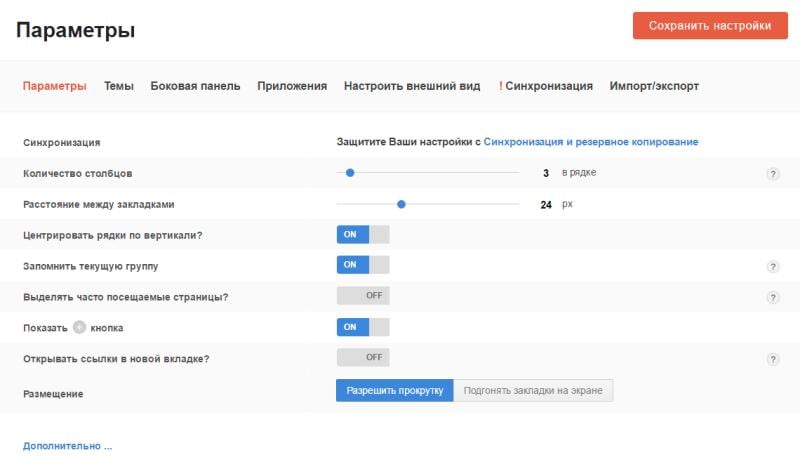Click the column count value 3
The height and width of the screenshot is (462, 800).
tap(546, 173)
